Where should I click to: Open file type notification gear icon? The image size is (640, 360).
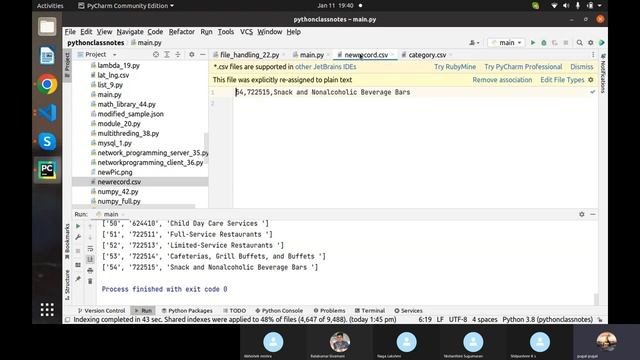click(591, 80)
